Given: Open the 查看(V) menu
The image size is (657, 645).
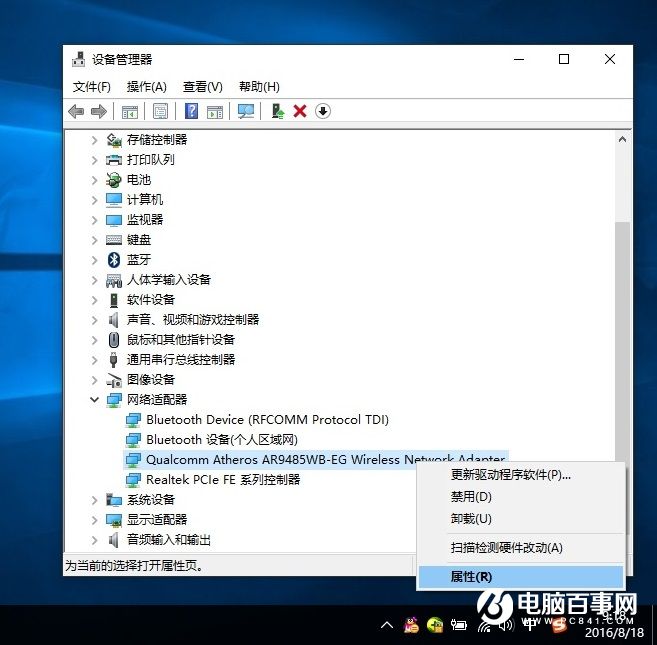Looking at the screenshot, I should tap(203, 87).
